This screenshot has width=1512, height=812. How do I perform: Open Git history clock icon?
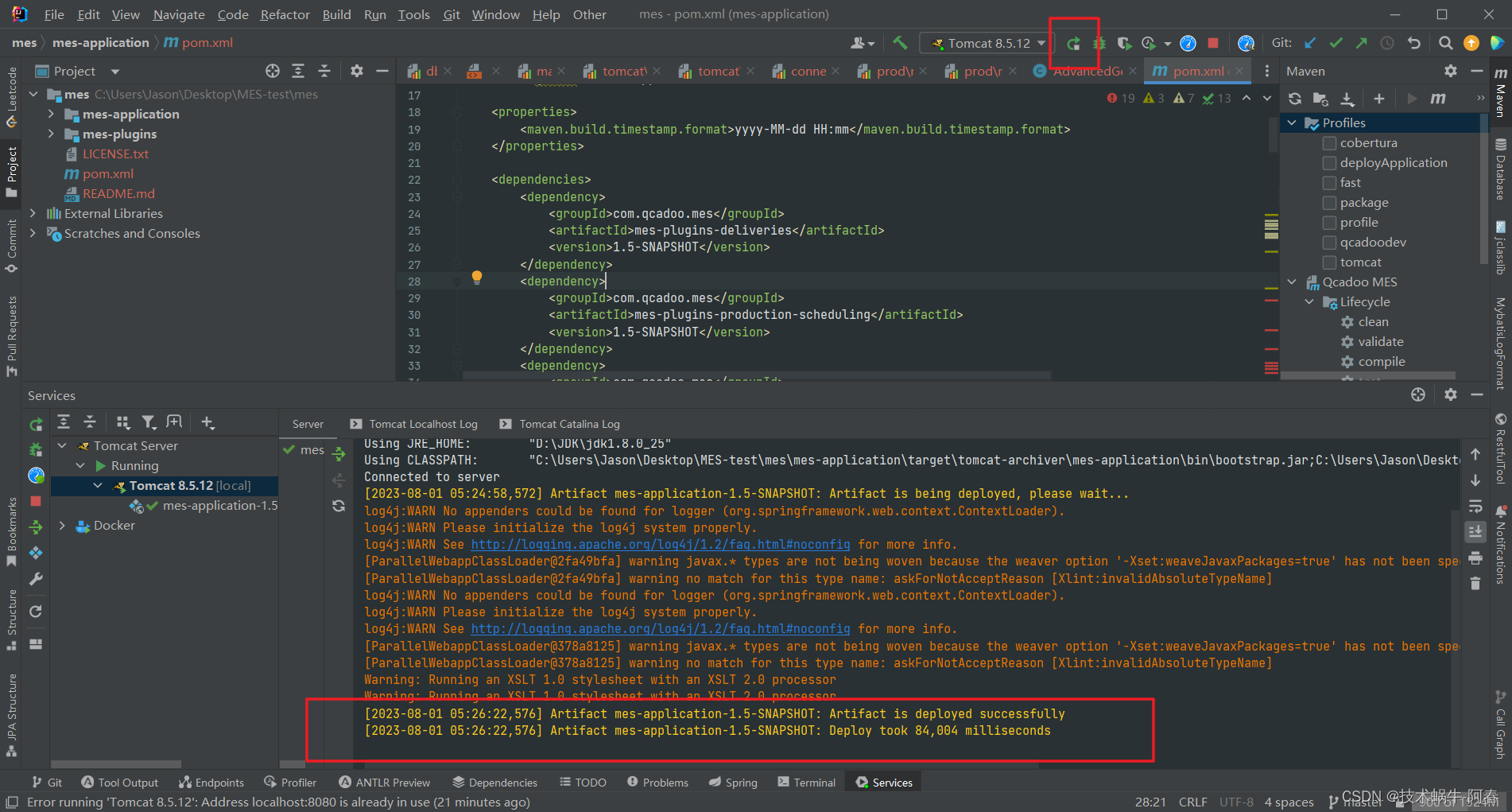(x=1387, y=43)
